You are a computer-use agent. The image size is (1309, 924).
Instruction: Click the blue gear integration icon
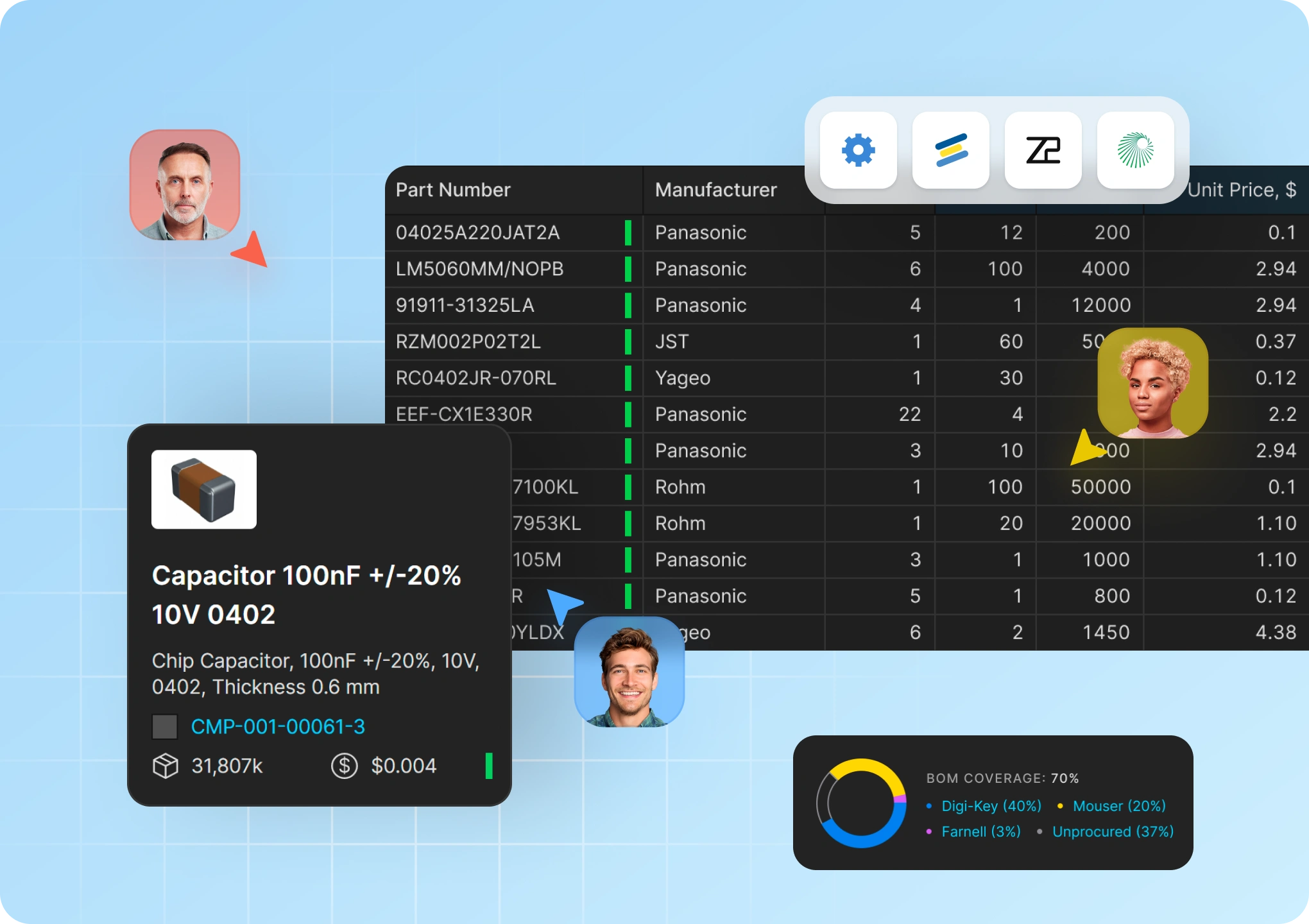pos(858,151)
